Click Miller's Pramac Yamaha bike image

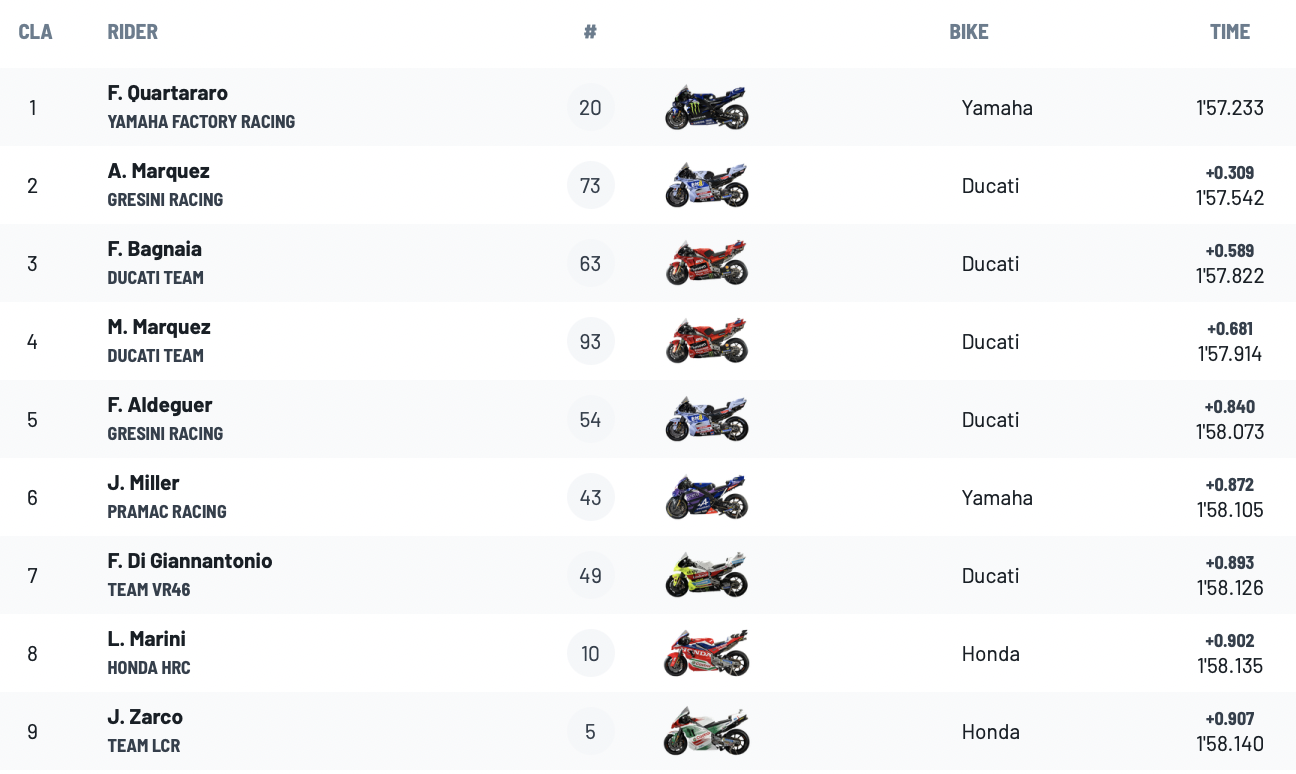706,497
